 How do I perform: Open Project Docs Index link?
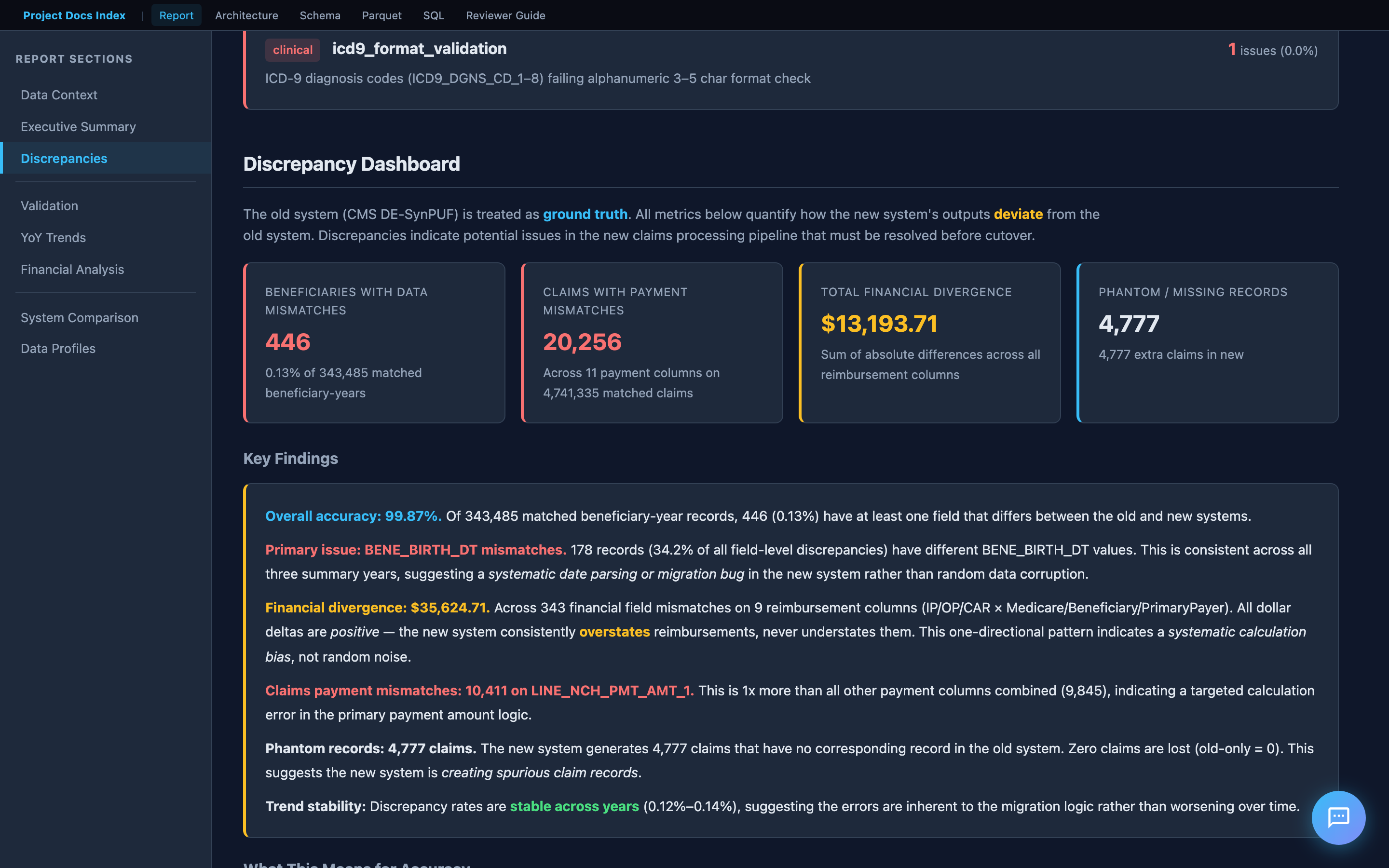point(74,15)
